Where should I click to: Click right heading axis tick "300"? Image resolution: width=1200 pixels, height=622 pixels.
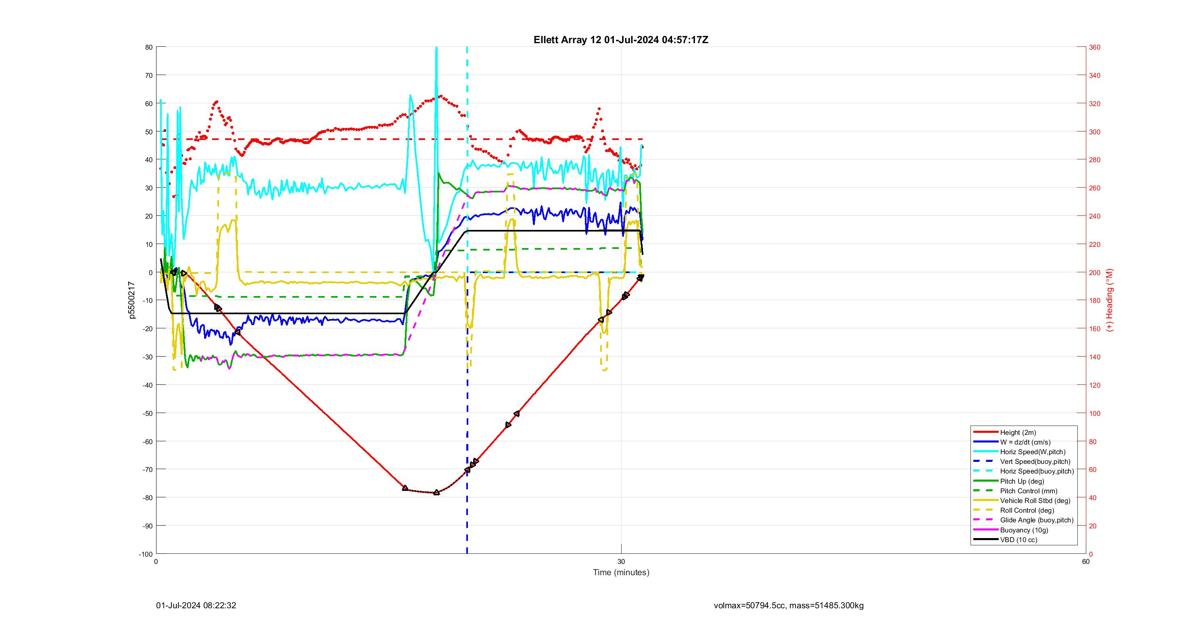tap(1094, 132)
